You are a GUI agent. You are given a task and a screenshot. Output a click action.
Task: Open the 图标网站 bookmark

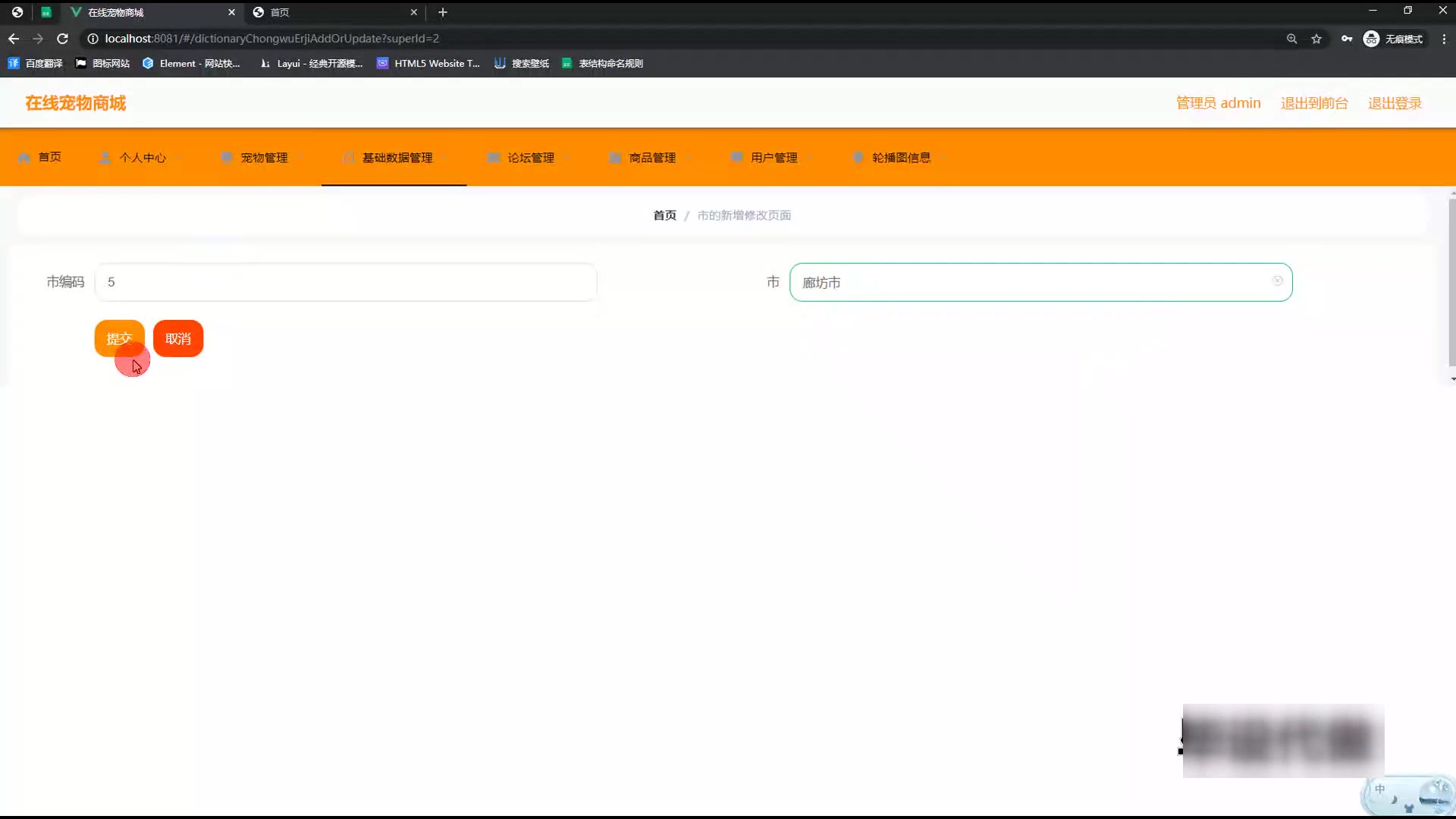click(x=102, y=64)
